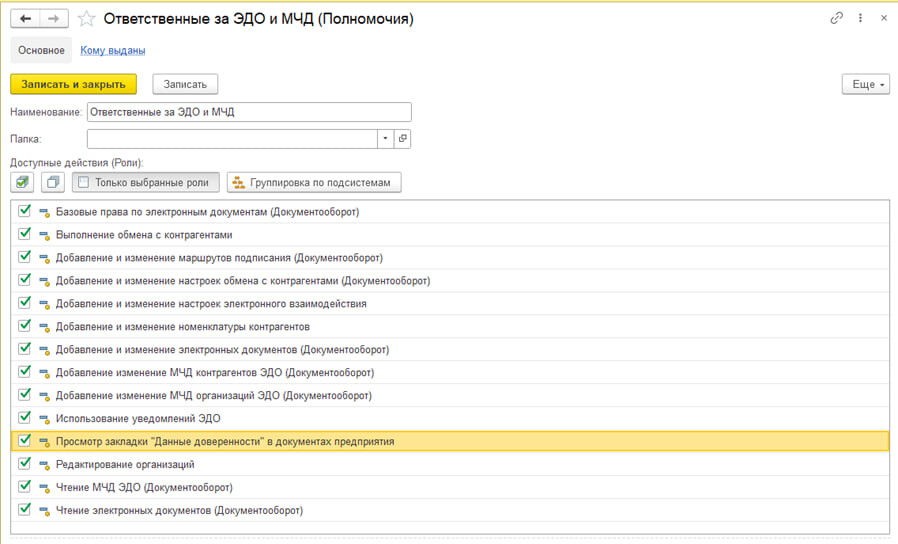898x544 pixels.
Task: Click into the Наименование field
Action: [249, 112]
